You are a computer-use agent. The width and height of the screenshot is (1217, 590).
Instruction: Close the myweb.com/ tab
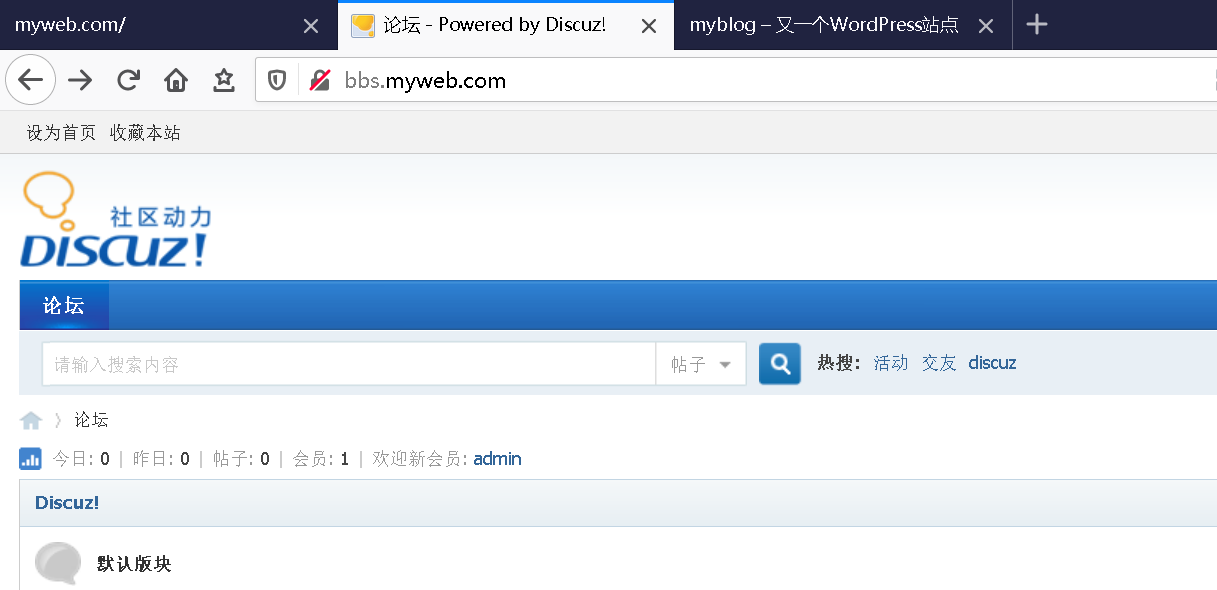tap(311, 26)
